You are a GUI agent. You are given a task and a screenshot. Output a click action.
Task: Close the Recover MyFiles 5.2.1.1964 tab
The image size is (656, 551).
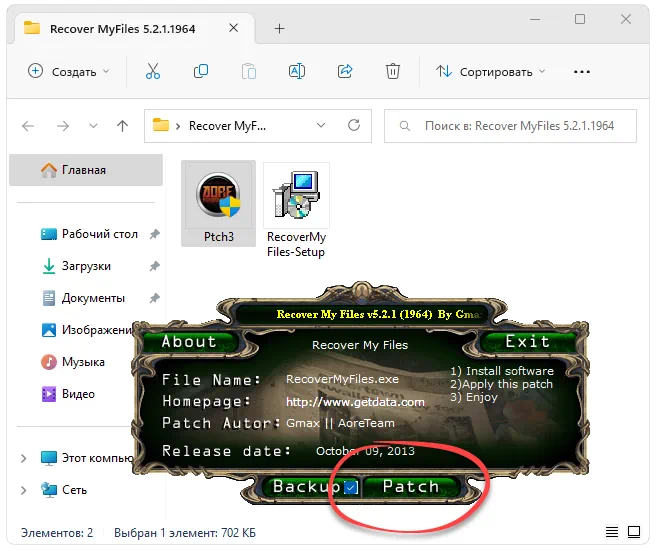coord(234,28)
